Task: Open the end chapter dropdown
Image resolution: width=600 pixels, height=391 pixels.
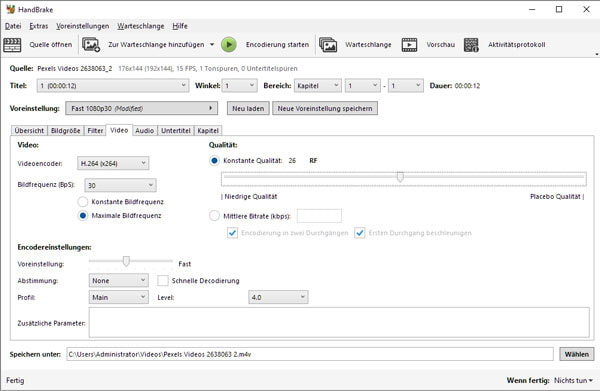Action: point(406,86)
